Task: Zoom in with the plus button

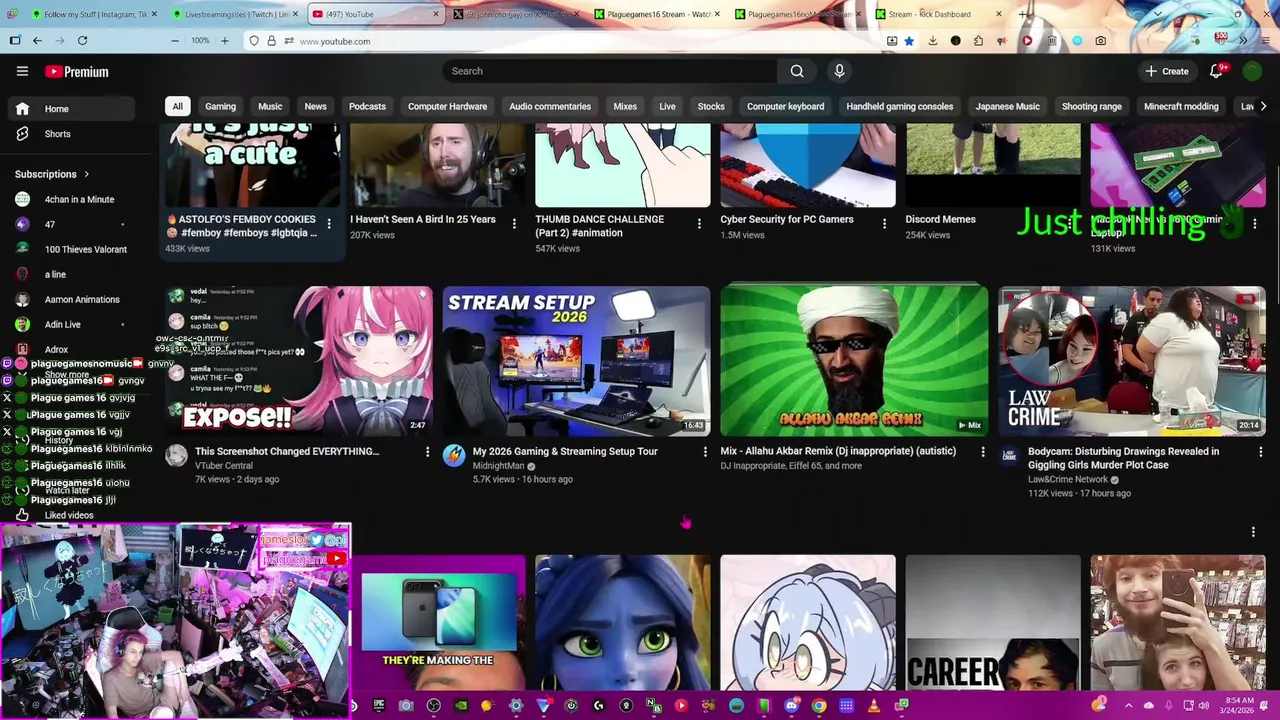Action: [224, 41]
